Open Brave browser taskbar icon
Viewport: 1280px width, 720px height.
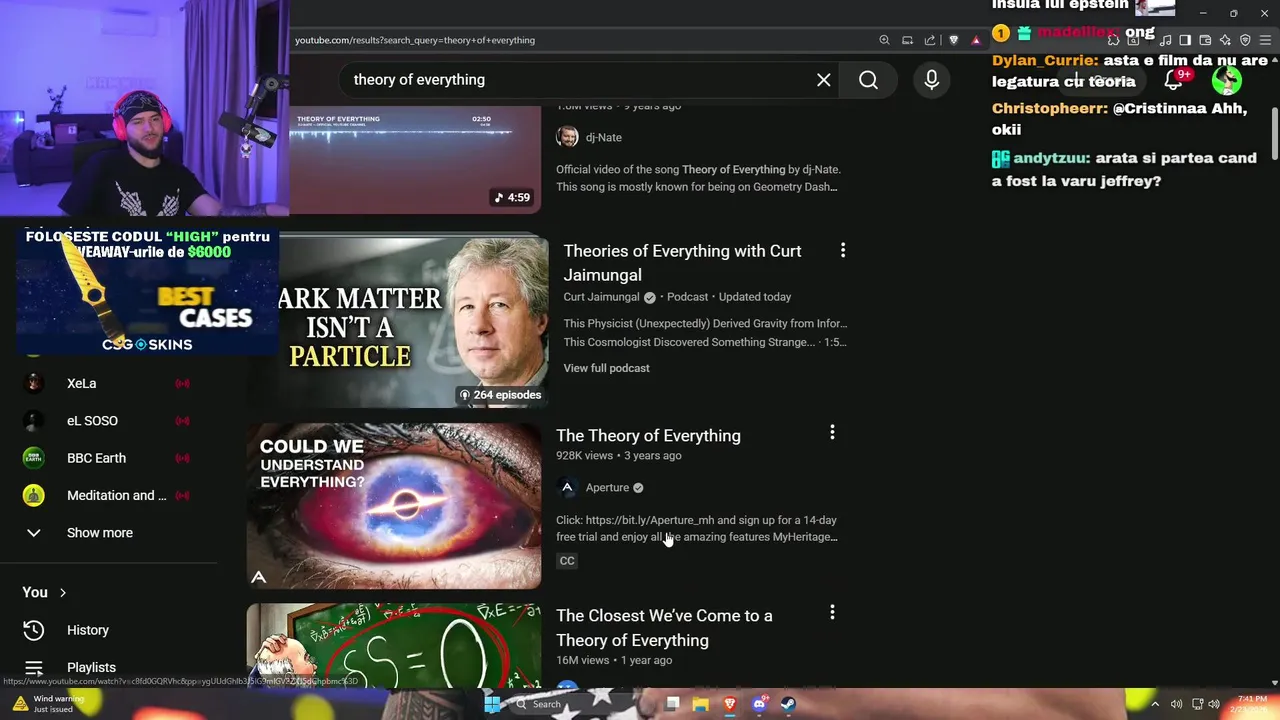pyautogui.click(x=730, y=704)
